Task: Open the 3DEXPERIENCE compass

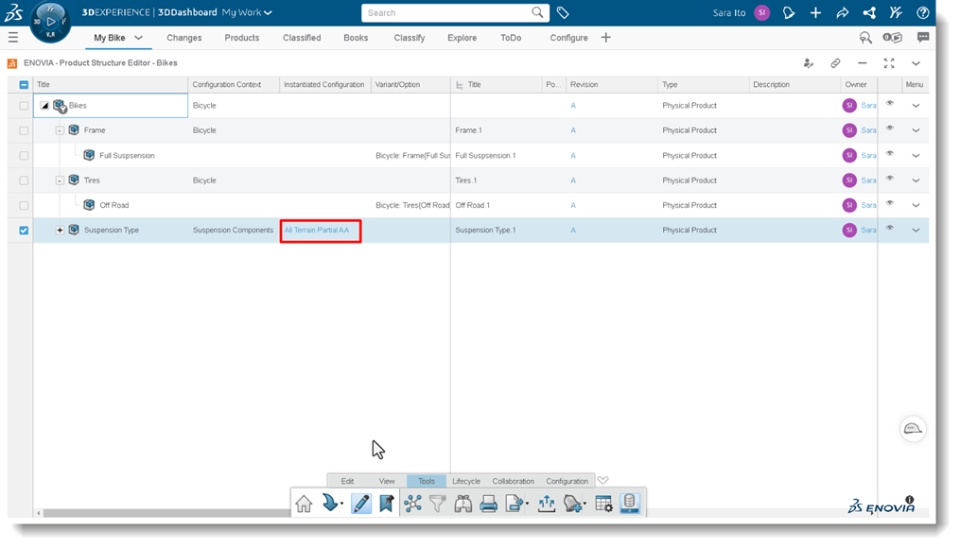Action: 50,22
